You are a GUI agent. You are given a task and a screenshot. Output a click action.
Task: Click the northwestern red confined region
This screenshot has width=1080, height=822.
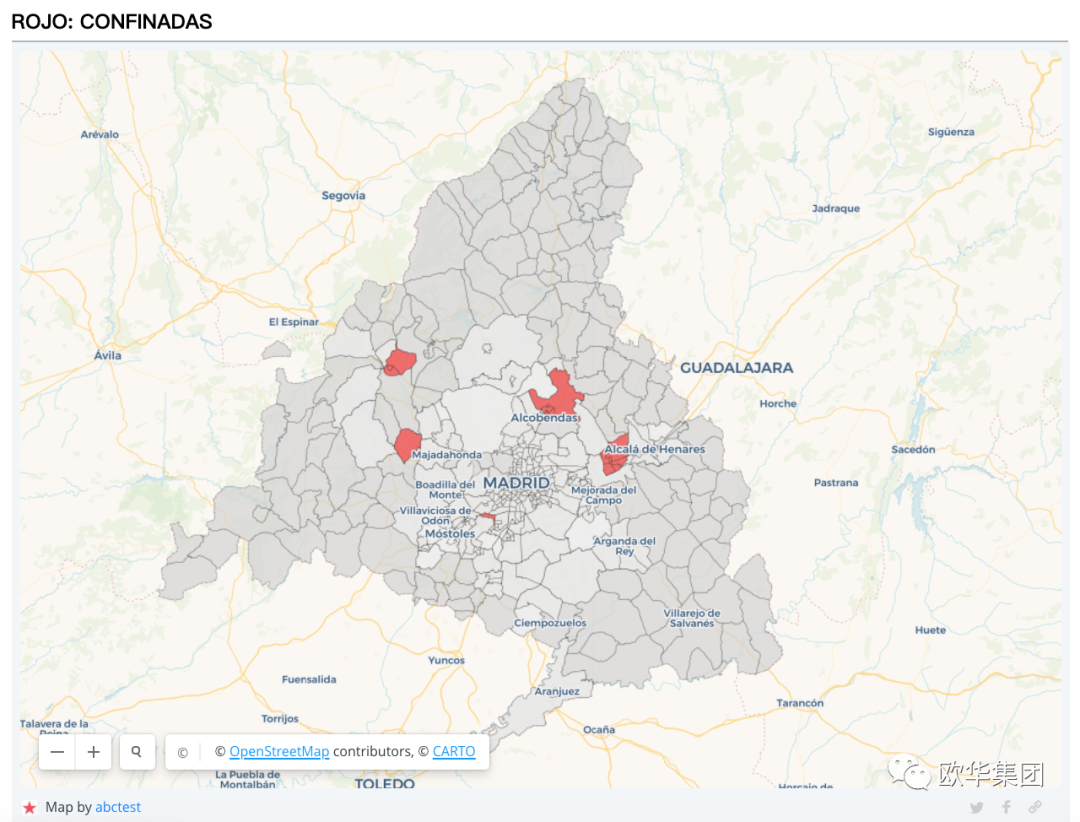[x=400, y=362]
